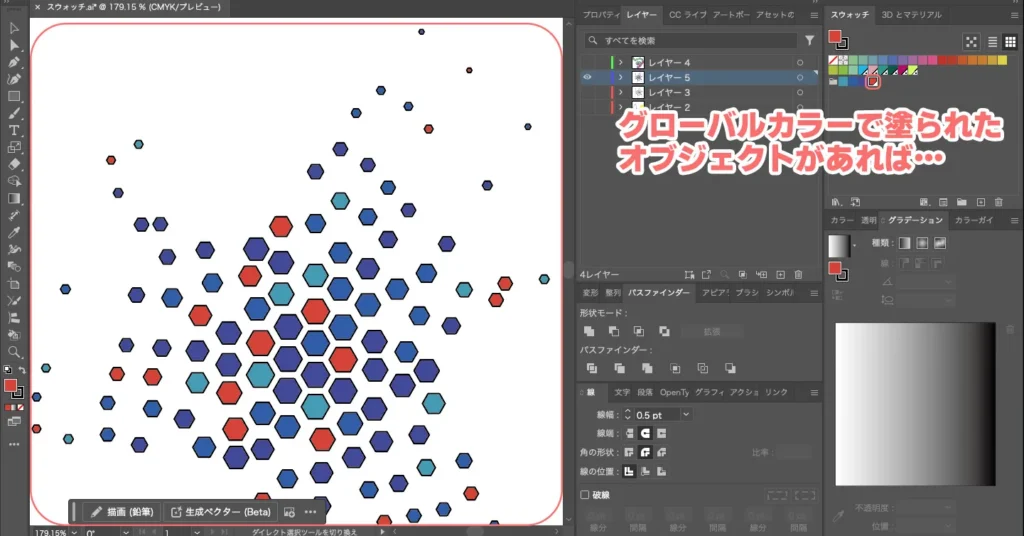Select the Rectangle tool
Viewport: 1024px width, 536px height.
(x=14, y=96)
